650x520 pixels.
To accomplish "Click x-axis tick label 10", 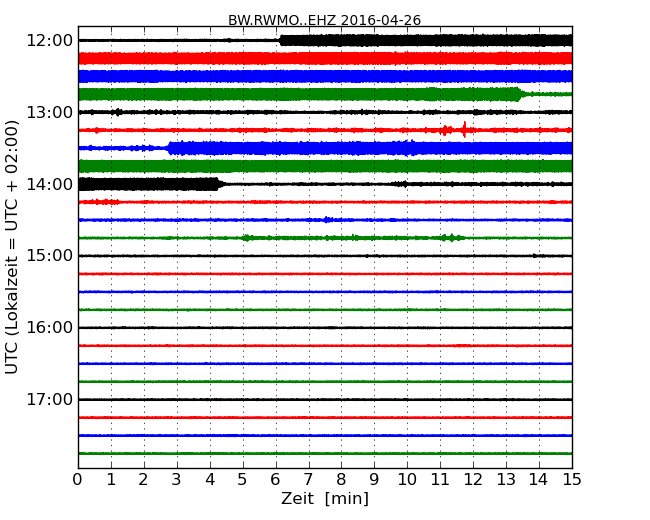I will (407, 480).
